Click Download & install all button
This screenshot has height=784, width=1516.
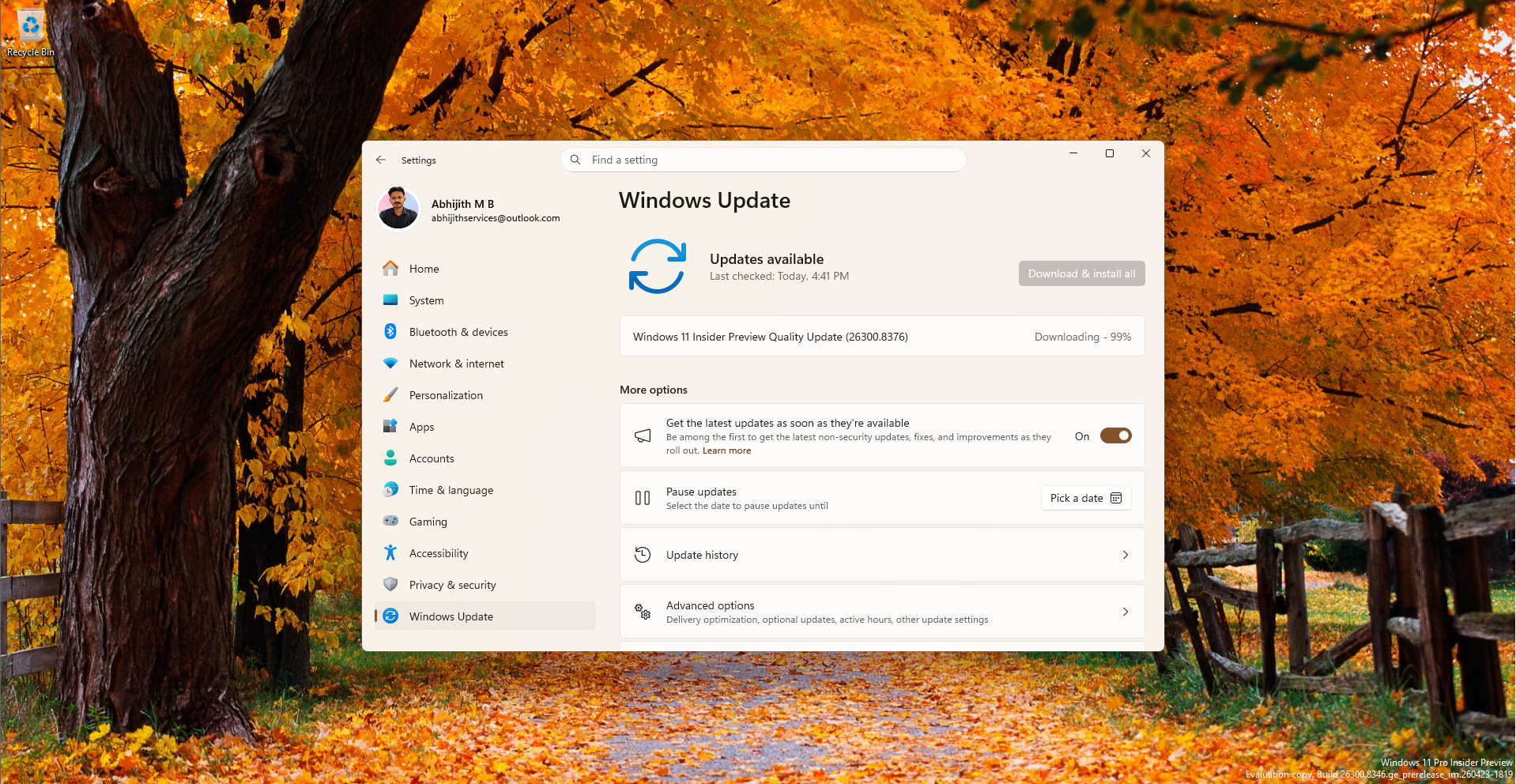tap(1081, 273)
